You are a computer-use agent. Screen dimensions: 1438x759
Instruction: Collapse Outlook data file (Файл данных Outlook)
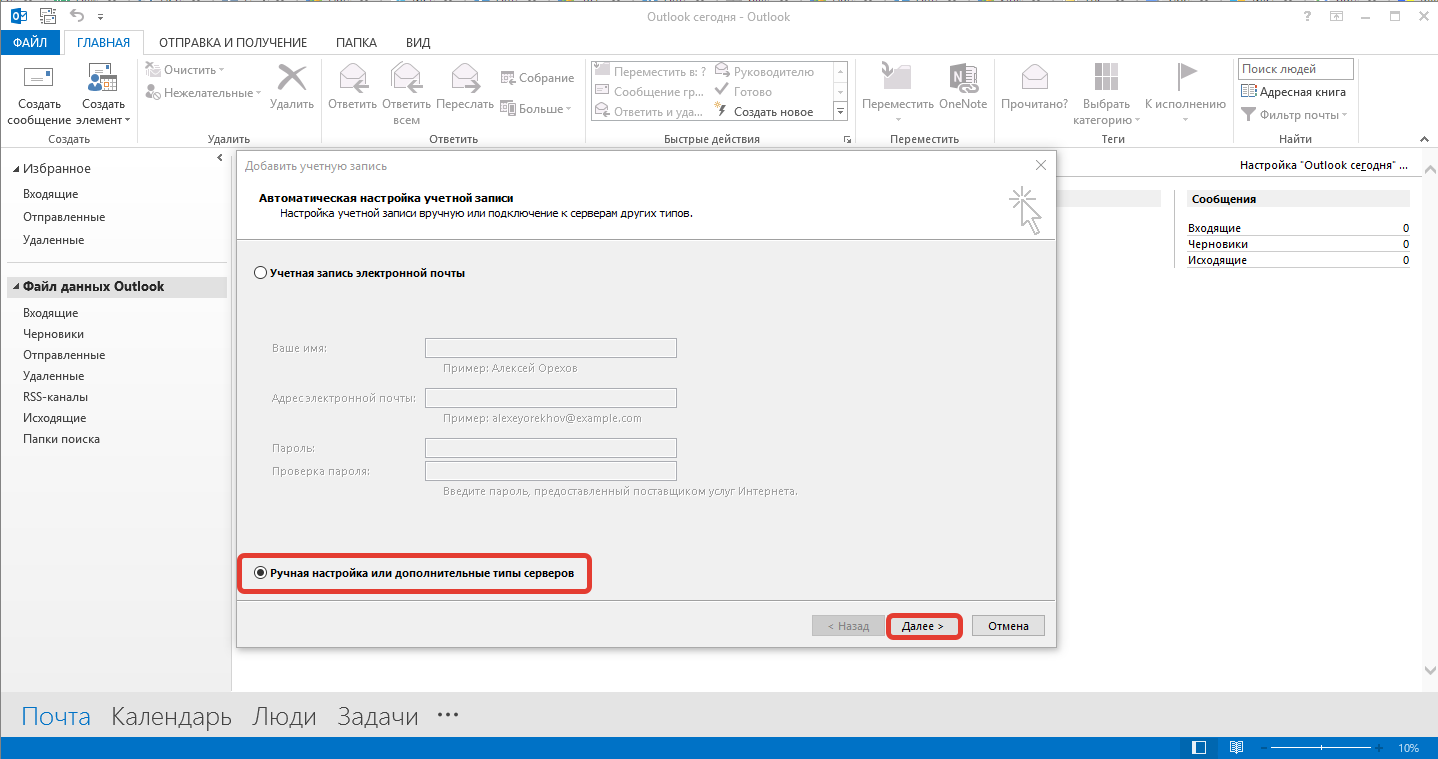[x=16, y=287]
